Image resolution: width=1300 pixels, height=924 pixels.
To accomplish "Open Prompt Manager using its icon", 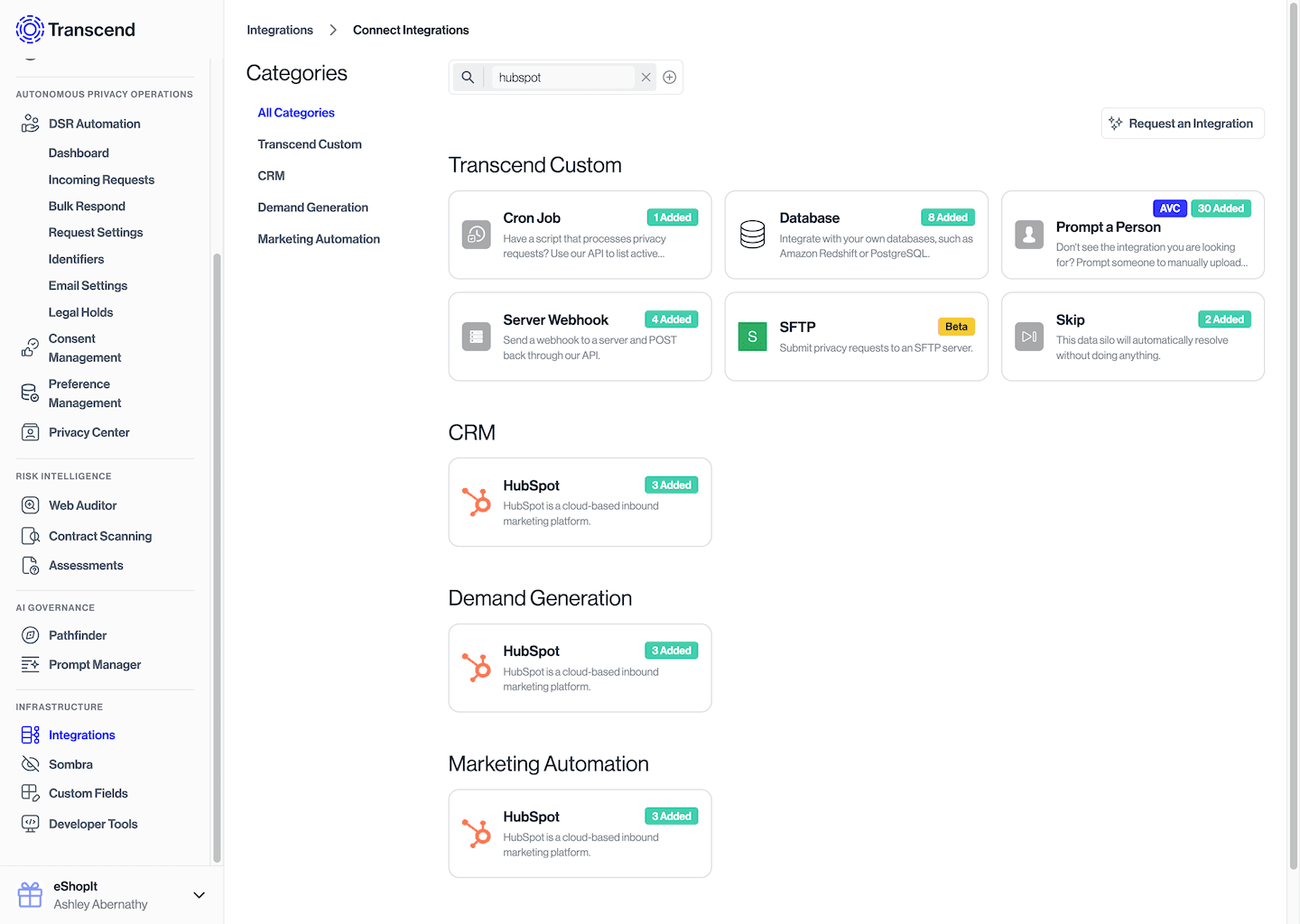I will [30, 664].
